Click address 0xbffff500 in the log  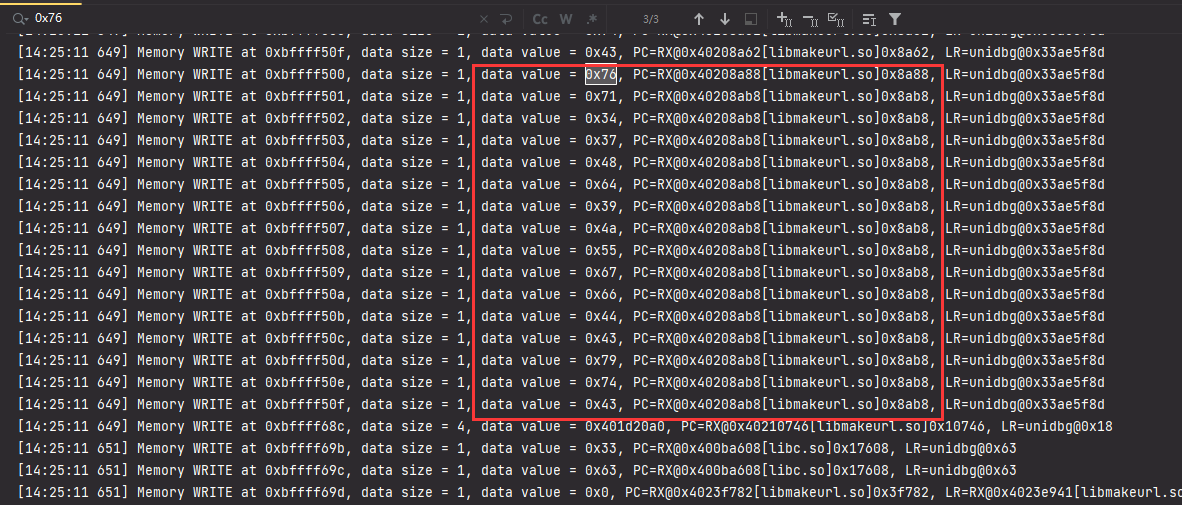[x=306, y=75]
